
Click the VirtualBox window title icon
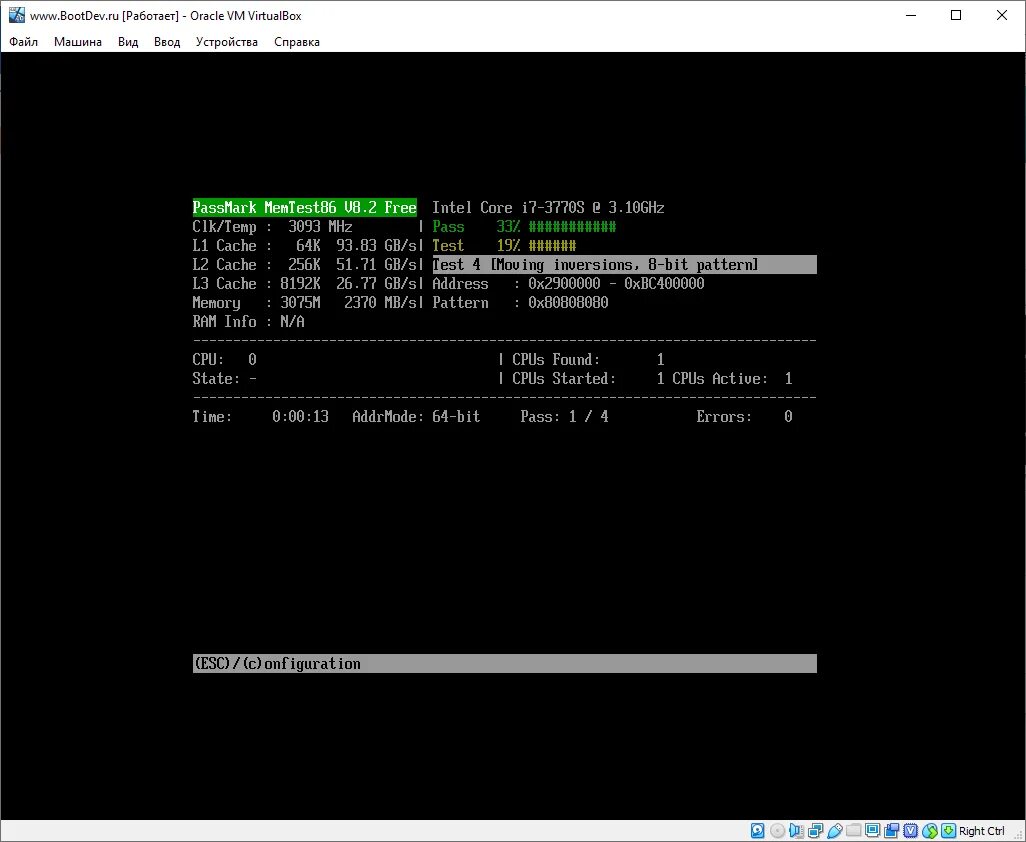tap(16, 15)
